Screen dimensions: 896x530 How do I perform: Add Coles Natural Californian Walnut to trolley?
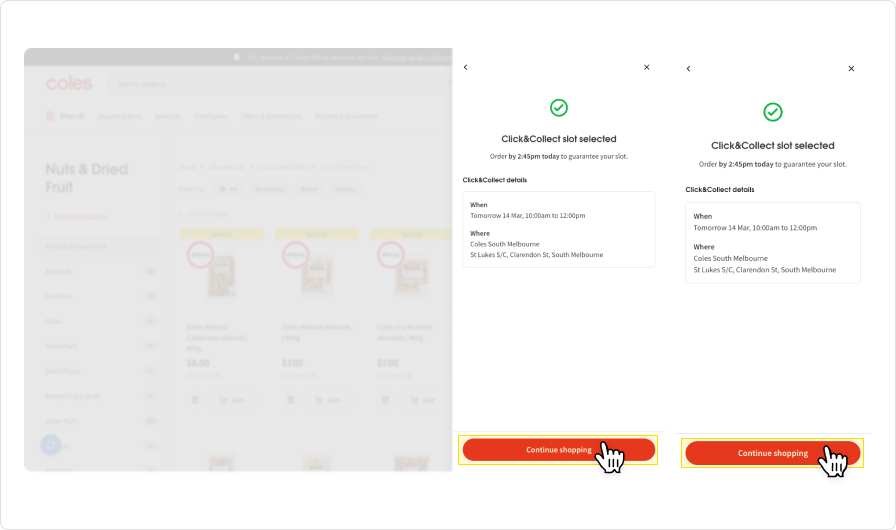coord(232,400)
